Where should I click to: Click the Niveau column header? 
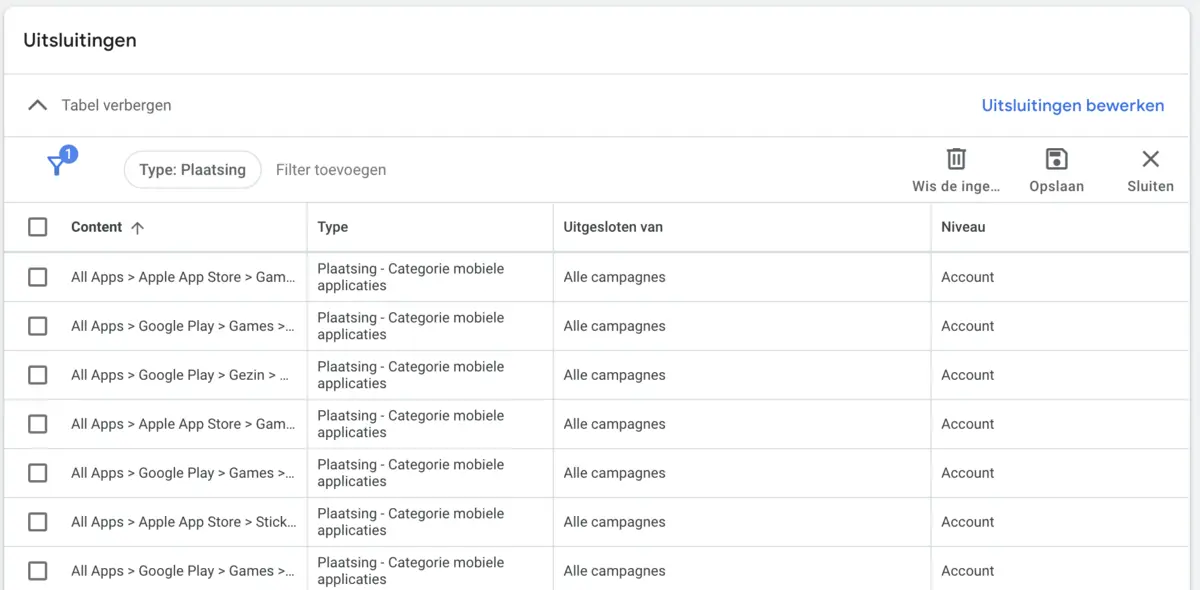coord(963,227)
